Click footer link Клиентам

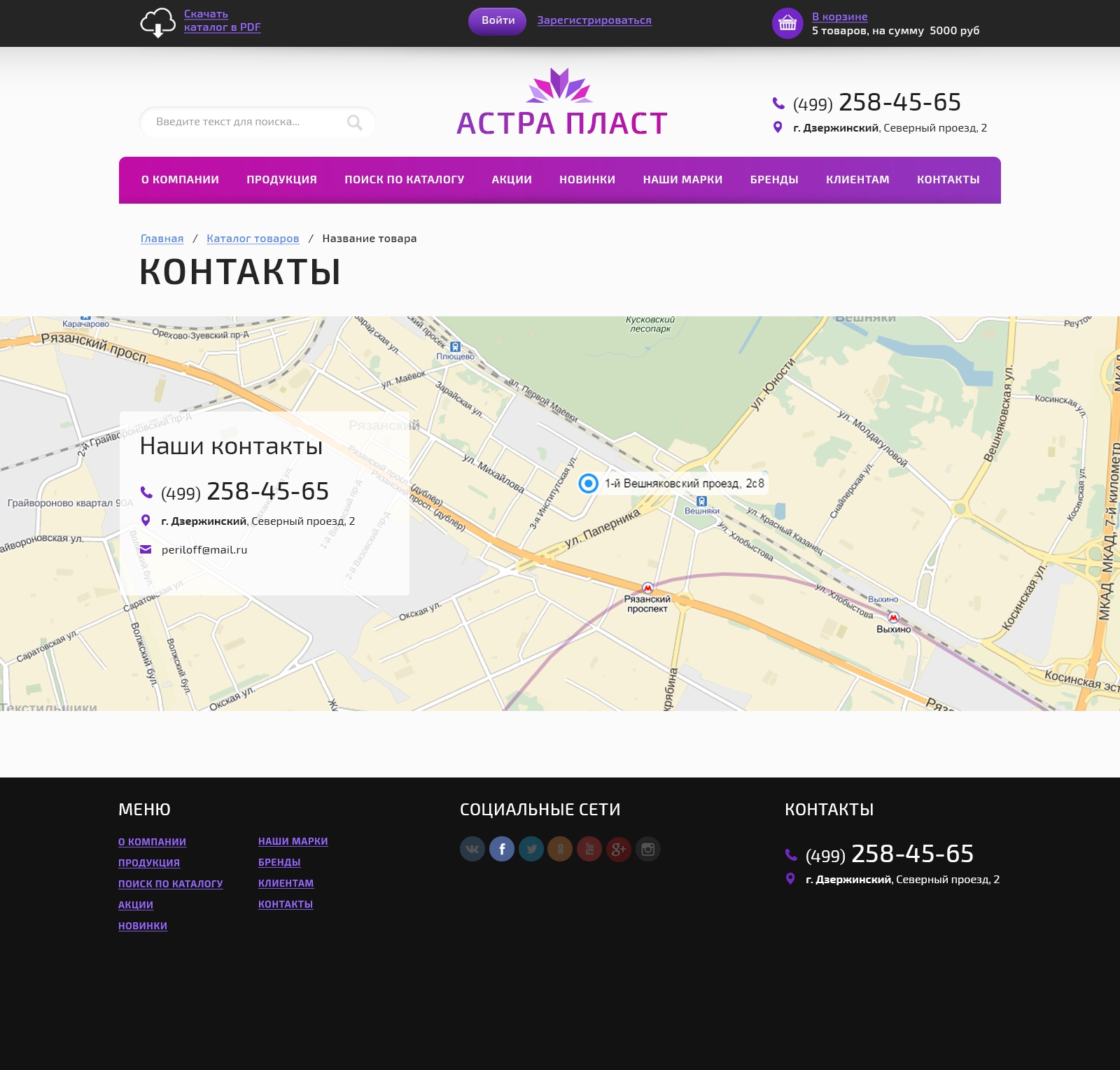click(x=286, y=883)
